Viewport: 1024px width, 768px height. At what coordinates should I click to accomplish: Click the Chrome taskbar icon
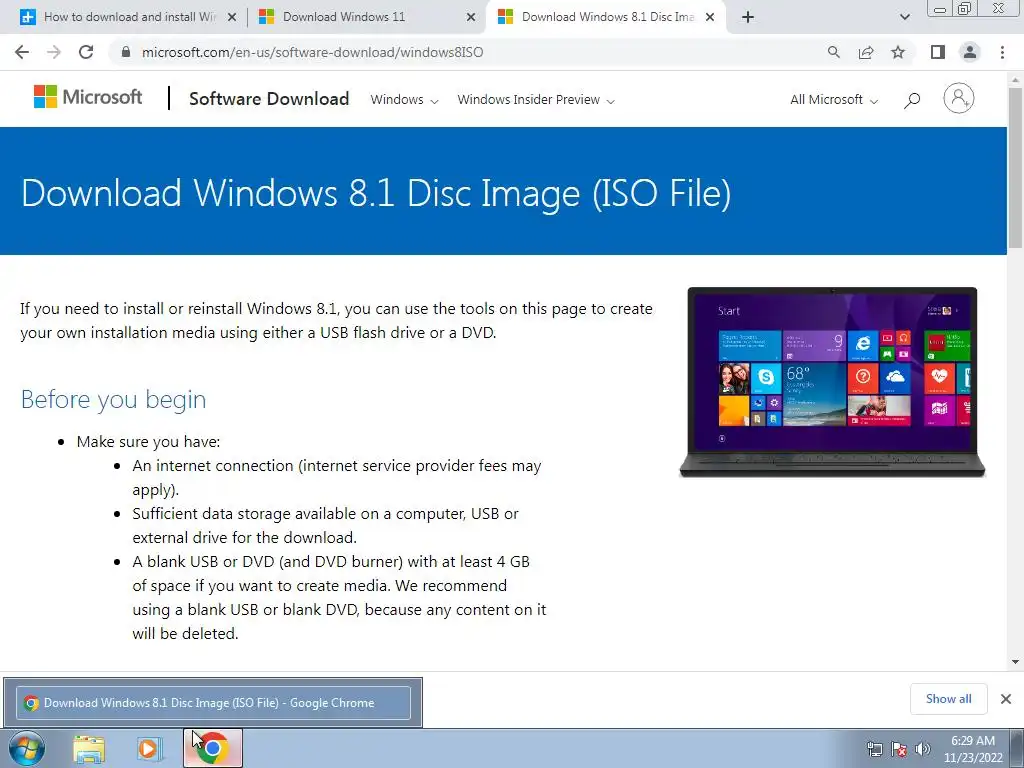tap(213, 748)
